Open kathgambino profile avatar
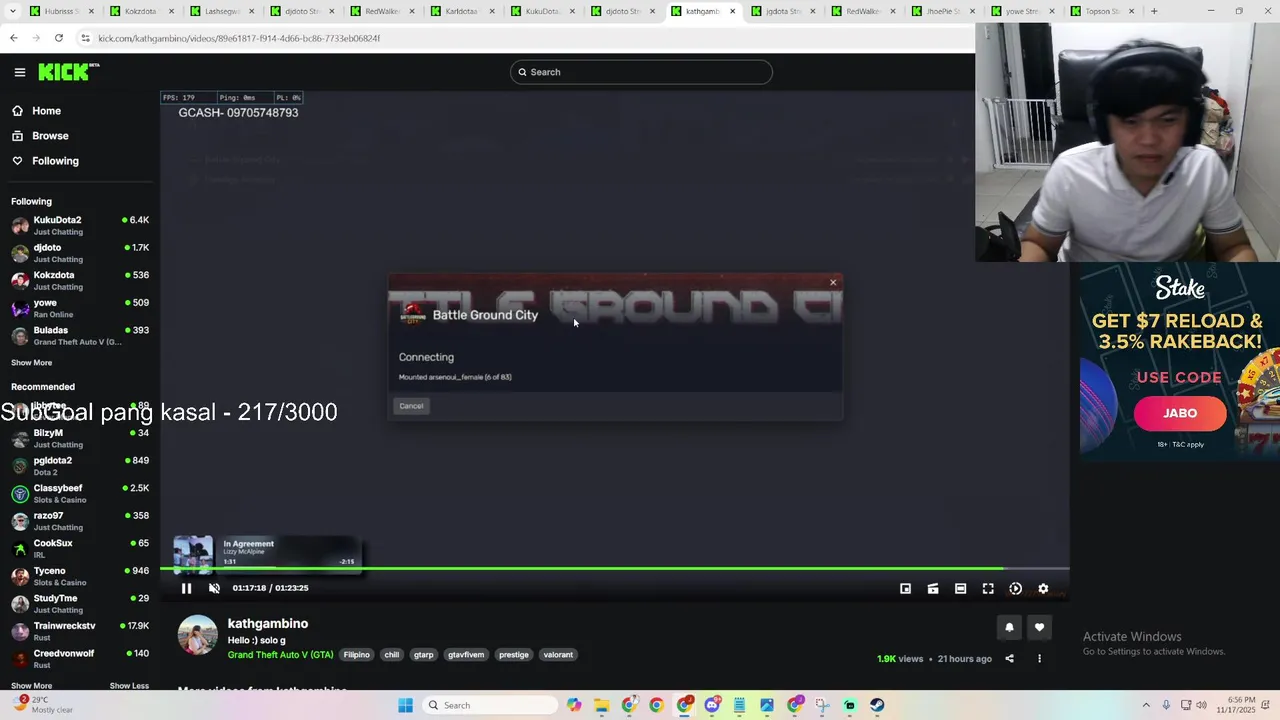The width and height of the screenshot is (1280, 720). [197, 636]
